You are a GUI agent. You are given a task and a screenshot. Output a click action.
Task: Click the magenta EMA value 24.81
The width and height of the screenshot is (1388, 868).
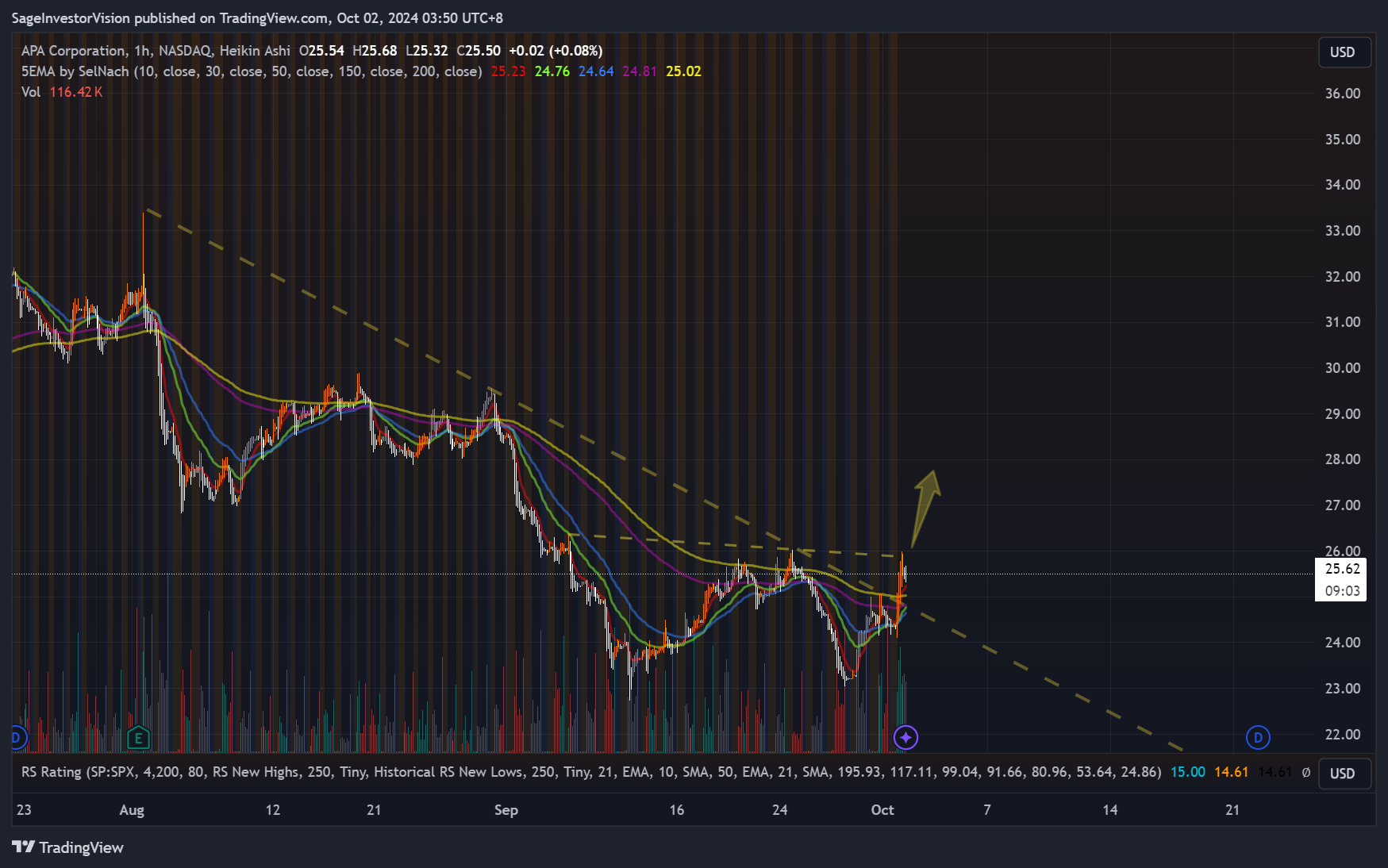640,71
